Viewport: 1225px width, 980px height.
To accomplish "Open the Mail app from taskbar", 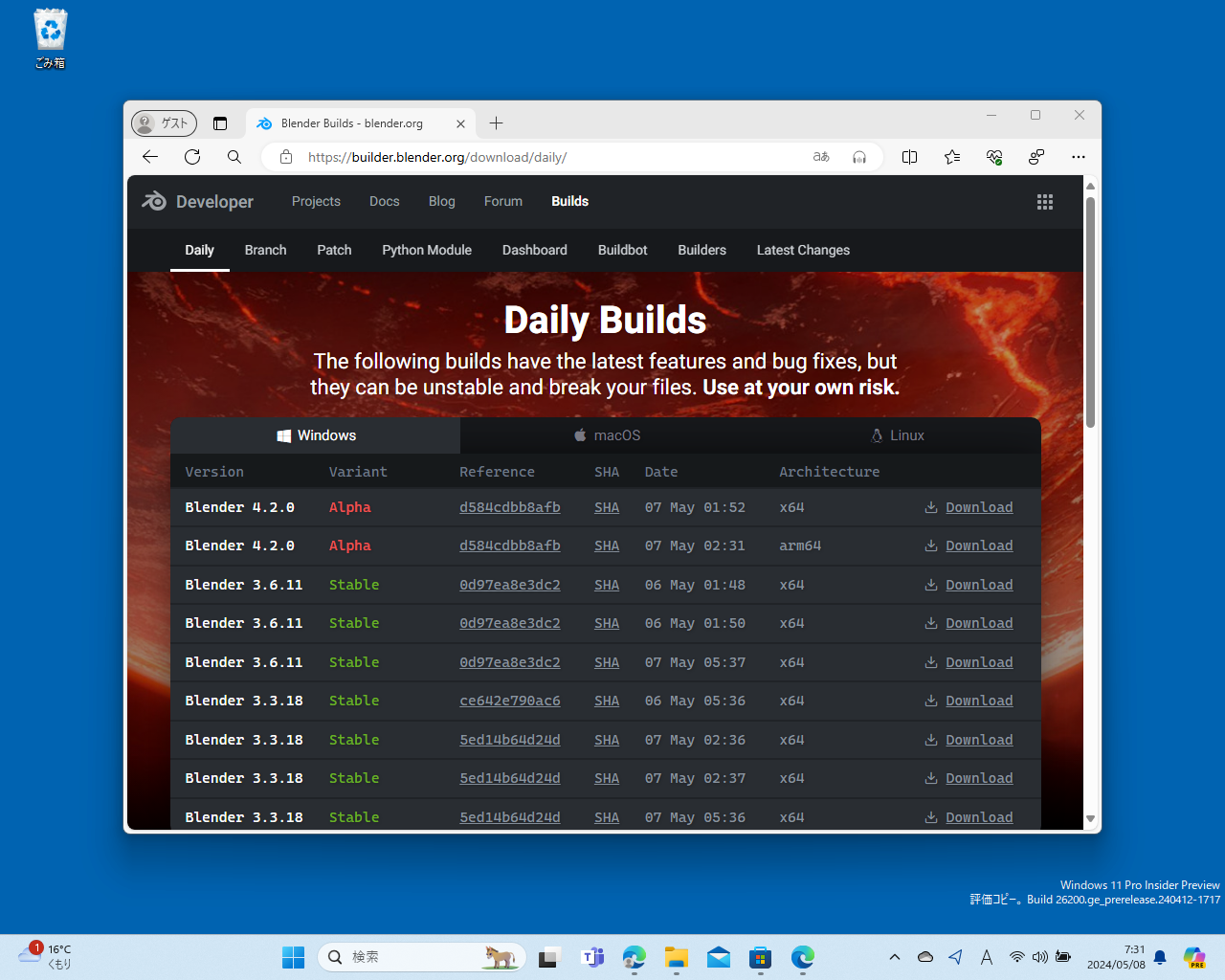I will tap(719, 957).
